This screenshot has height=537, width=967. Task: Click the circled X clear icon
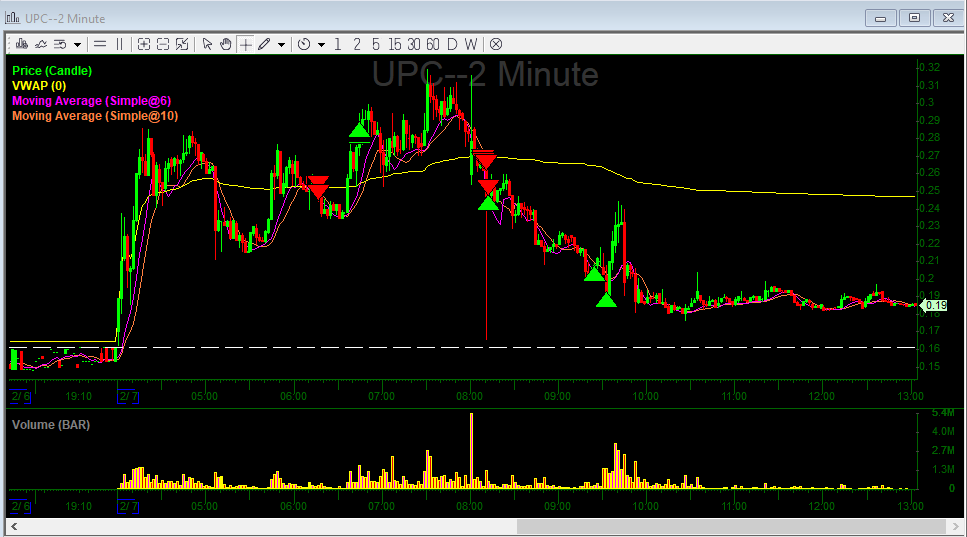point(496,44)
